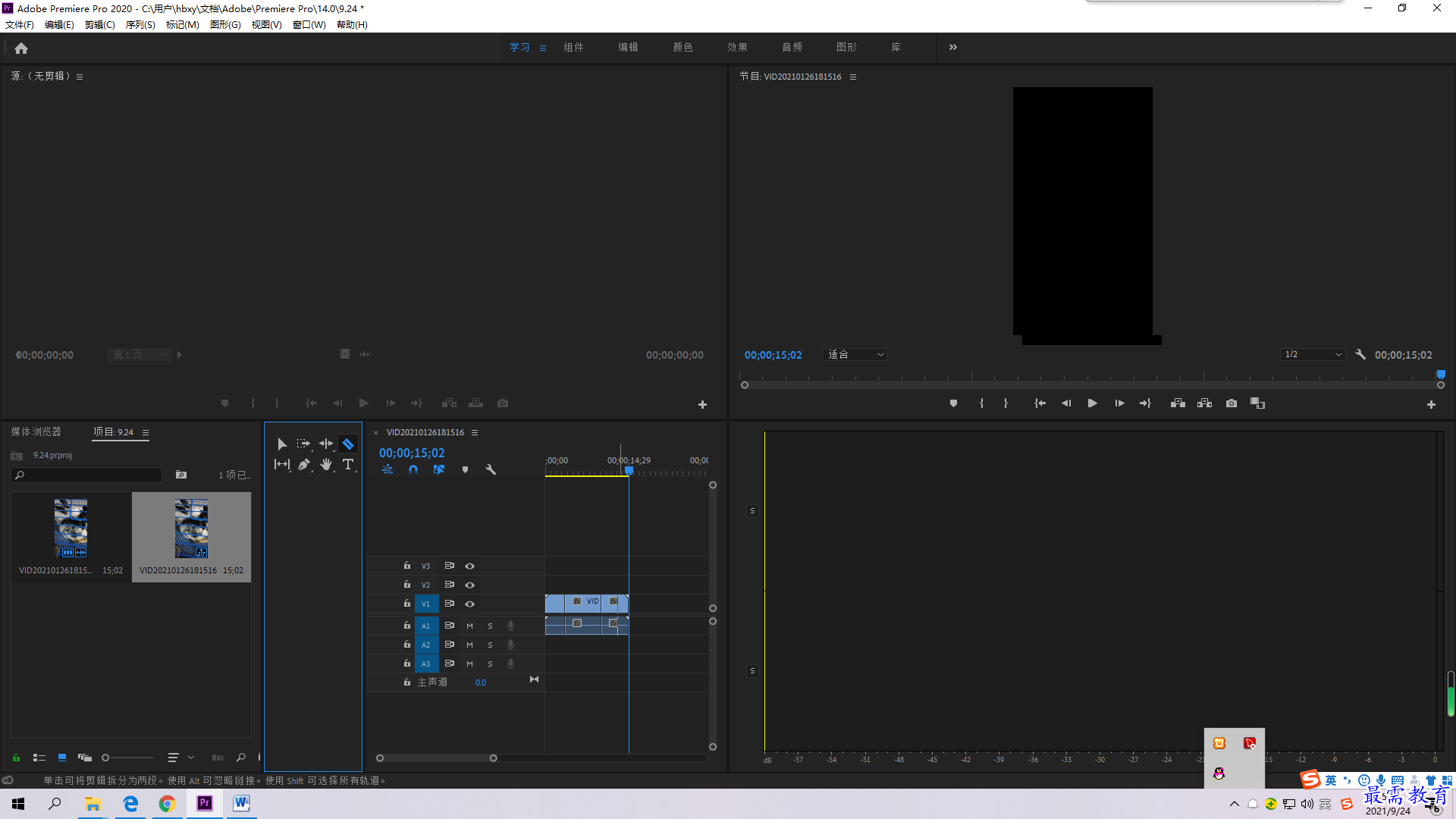This screenshot has height=819, width=1456.
Task: Select the Pen tool
Action: tap(303, 464)
